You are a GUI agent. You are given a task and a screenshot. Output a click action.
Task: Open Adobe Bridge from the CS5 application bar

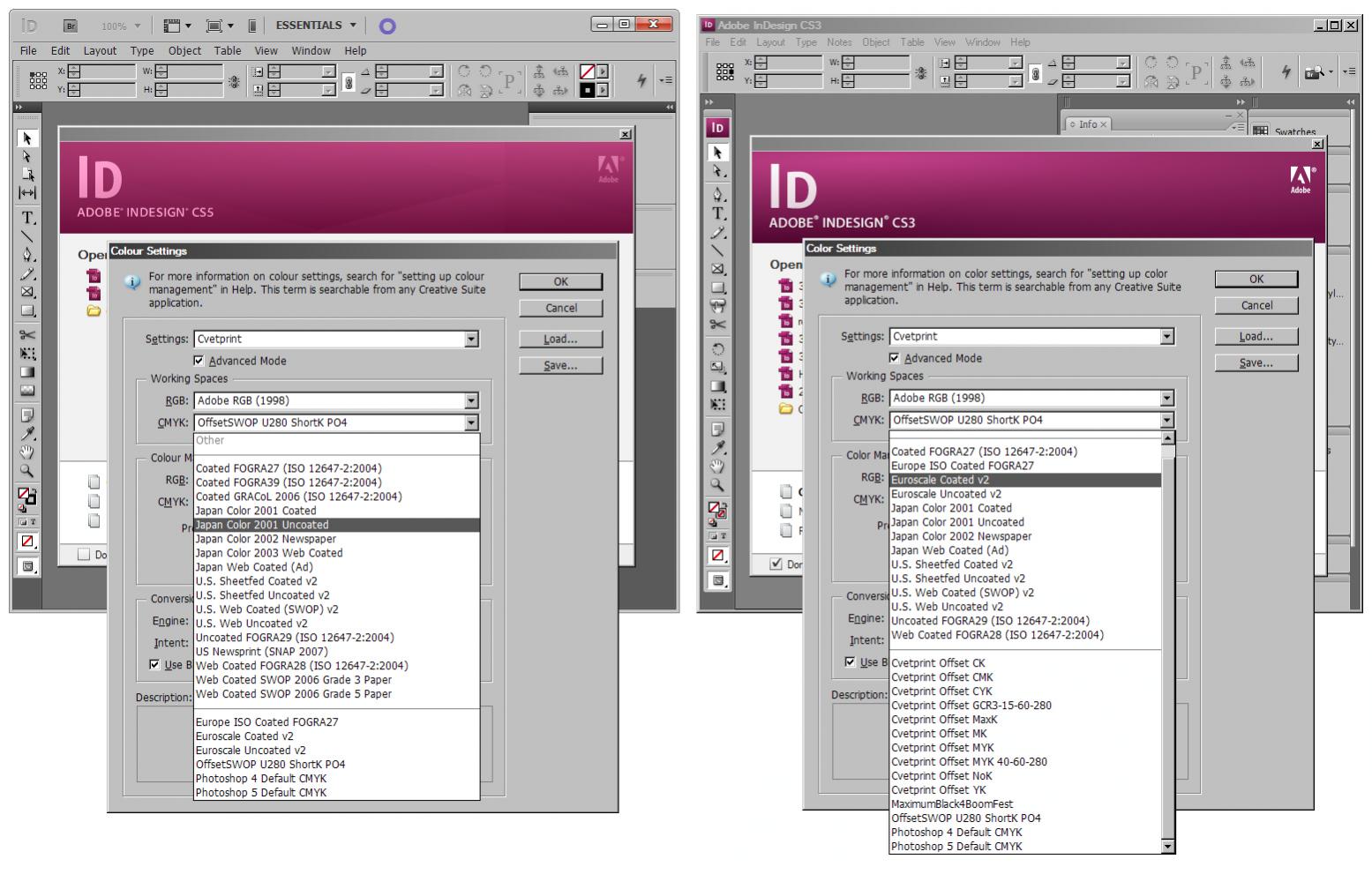pos(71,26)
